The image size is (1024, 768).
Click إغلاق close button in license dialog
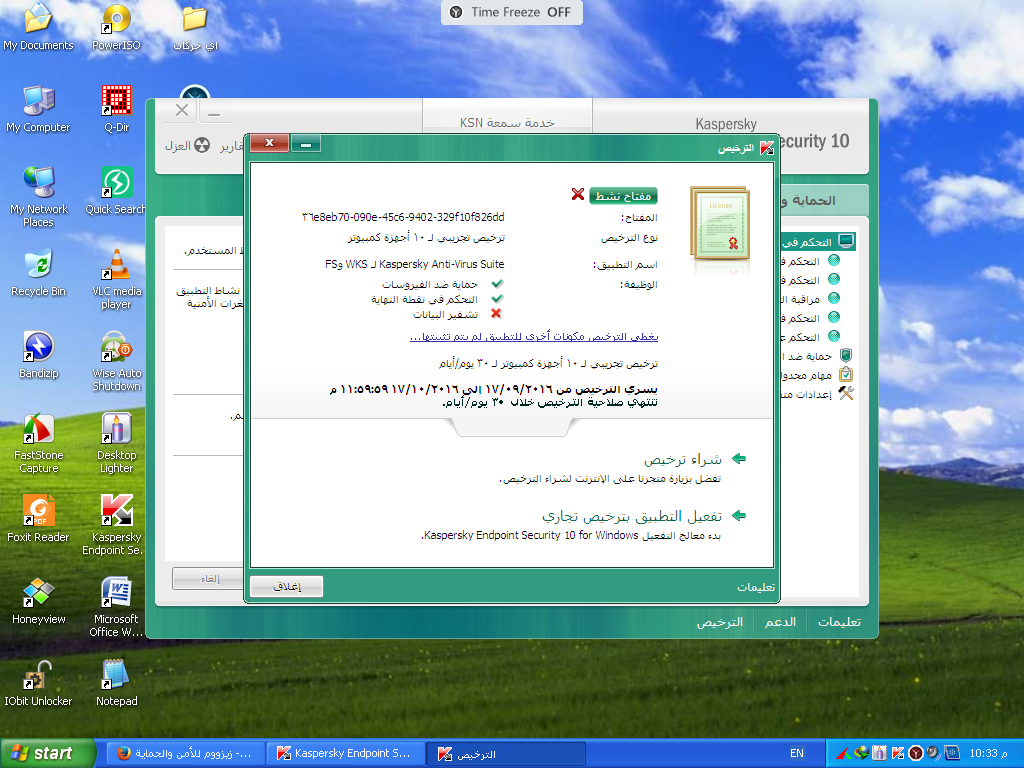[x=286, y=586]
